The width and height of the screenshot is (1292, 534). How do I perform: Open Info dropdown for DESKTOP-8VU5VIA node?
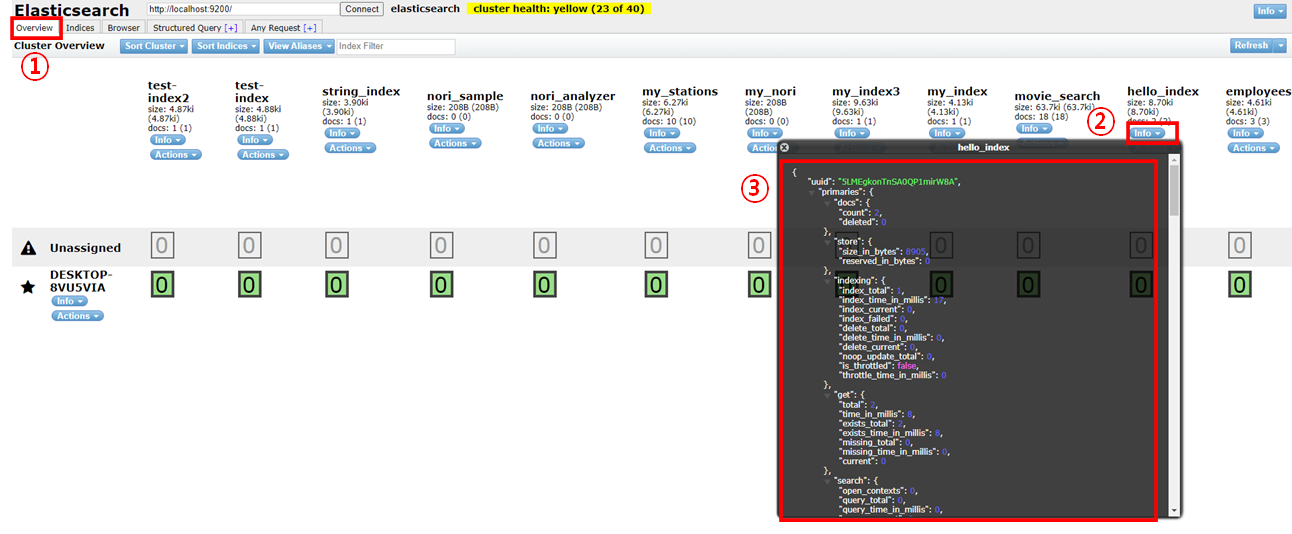pyautogui.click(x=68, y=301)
